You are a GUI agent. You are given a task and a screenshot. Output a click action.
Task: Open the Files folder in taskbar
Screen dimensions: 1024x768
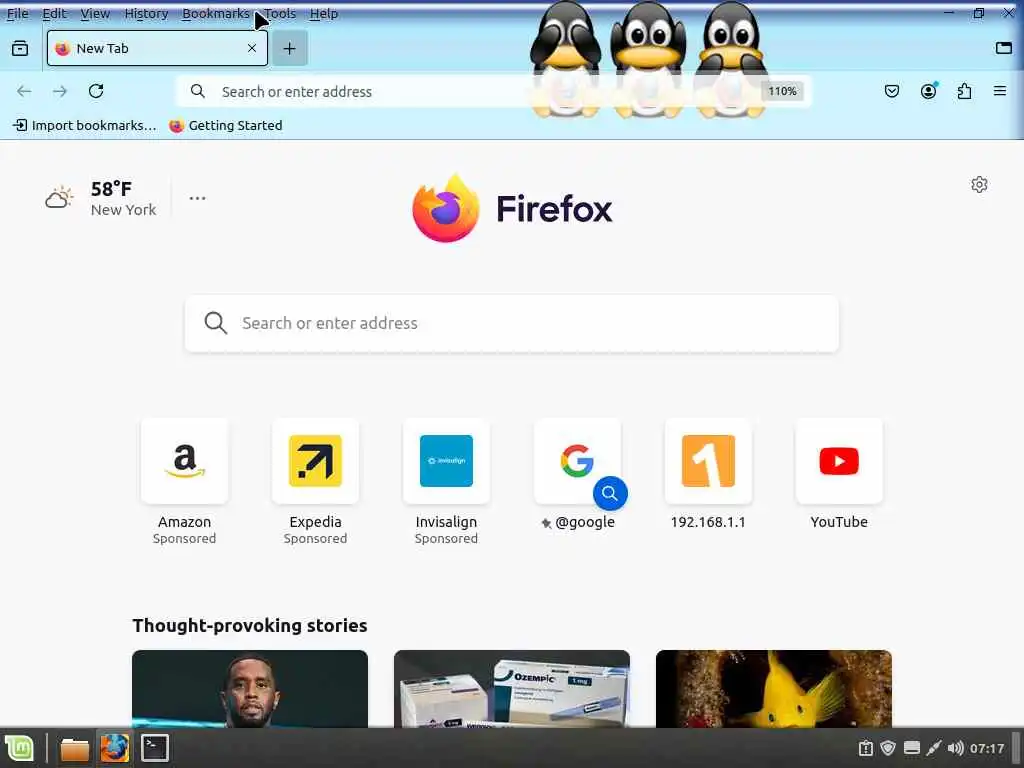74,748
